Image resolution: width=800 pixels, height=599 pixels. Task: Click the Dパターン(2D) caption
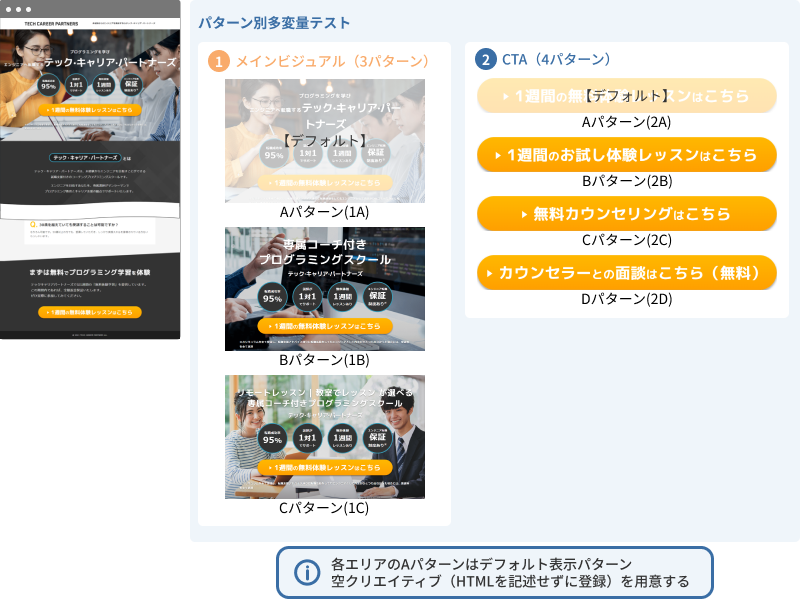[627, 298]
